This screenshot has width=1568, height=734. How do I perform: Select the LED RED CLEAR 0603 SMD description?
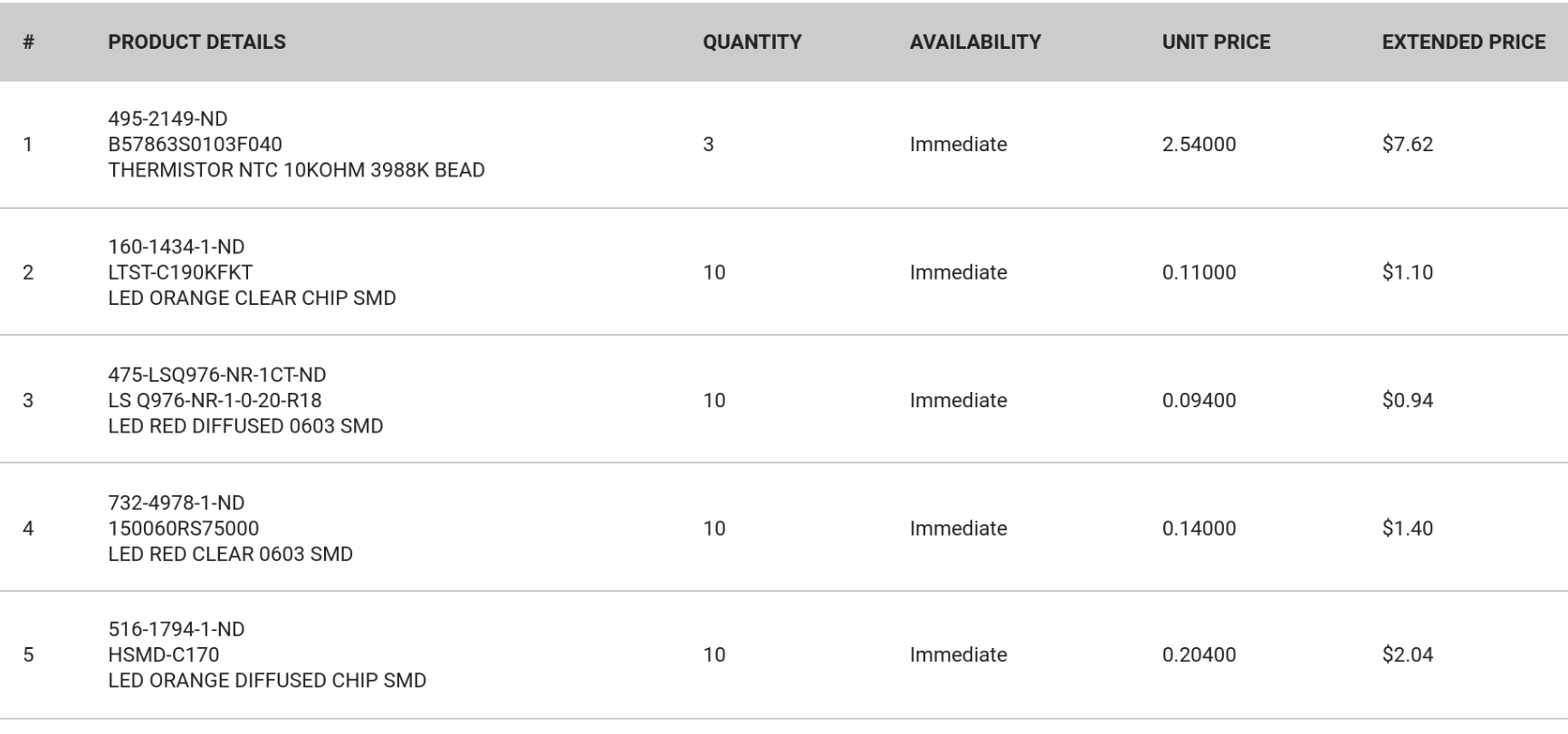[x=230, y=554]
